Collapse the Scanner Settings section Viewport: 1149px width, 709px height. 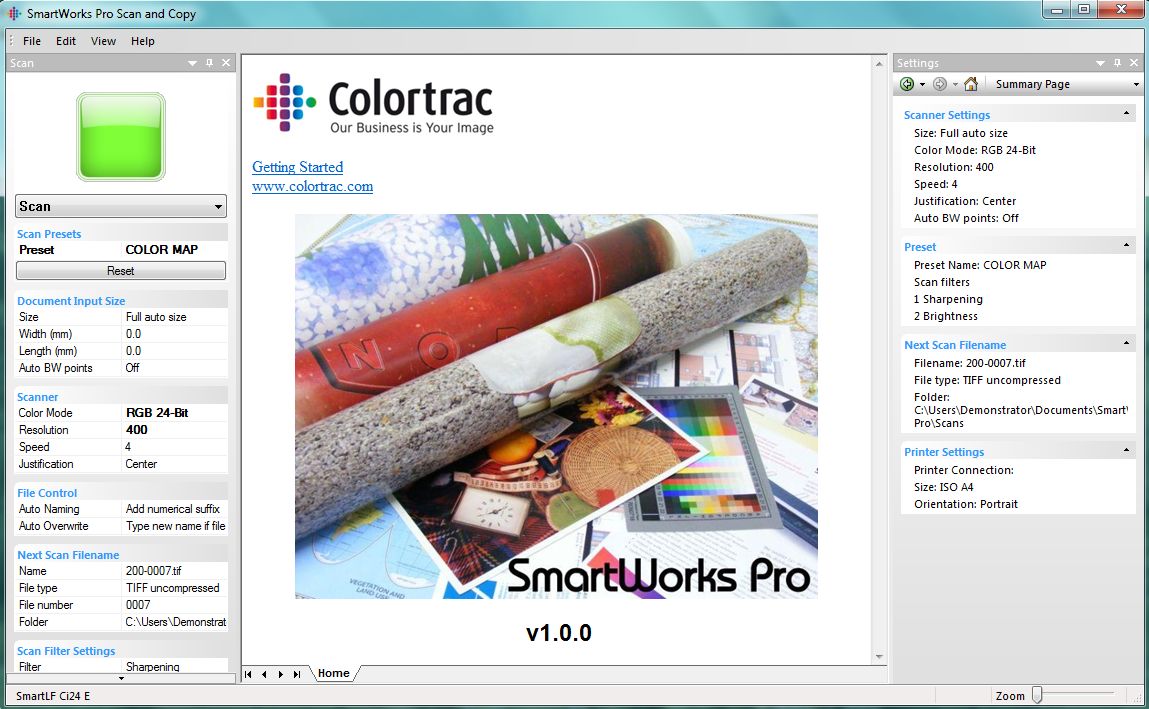pos(1126,113)
